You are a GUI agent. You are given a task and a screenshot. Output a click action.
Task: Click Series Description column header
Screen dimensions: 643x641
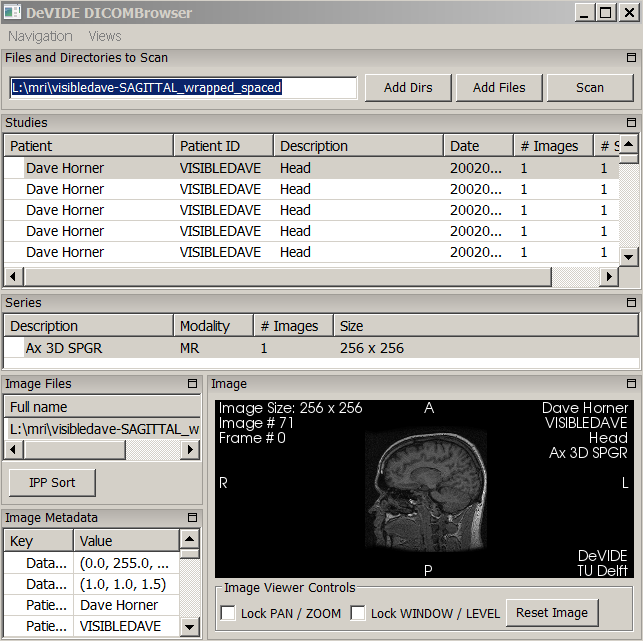pos(89,326)
